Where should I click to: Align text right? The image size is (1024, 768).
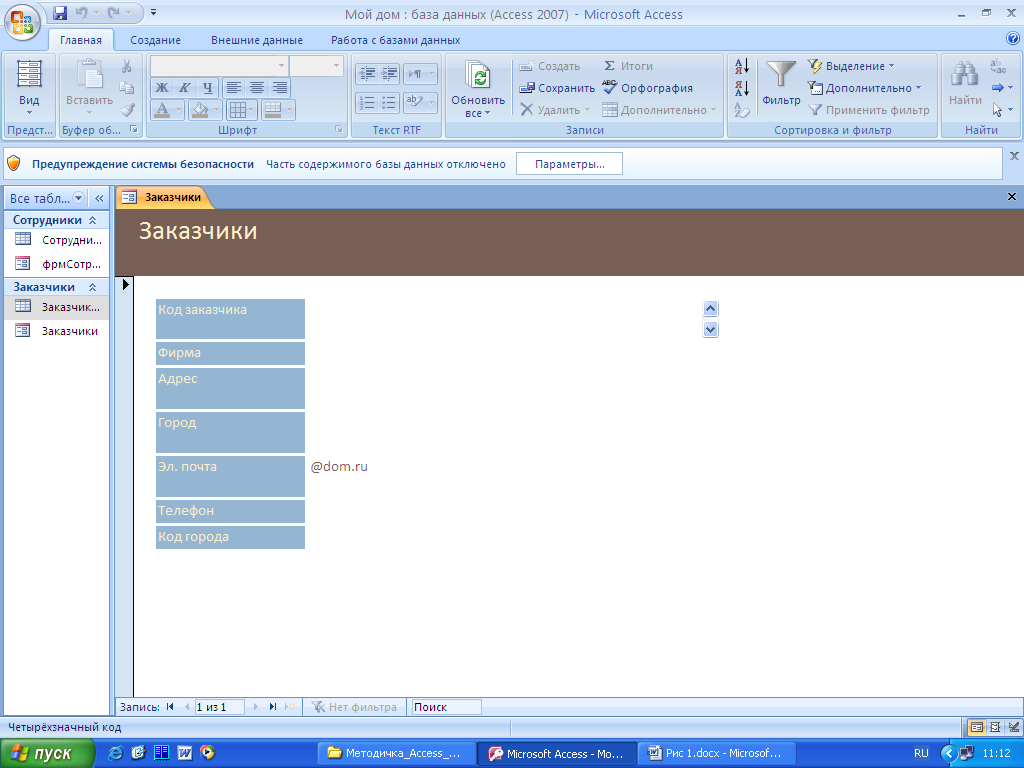tap(280, 88)
